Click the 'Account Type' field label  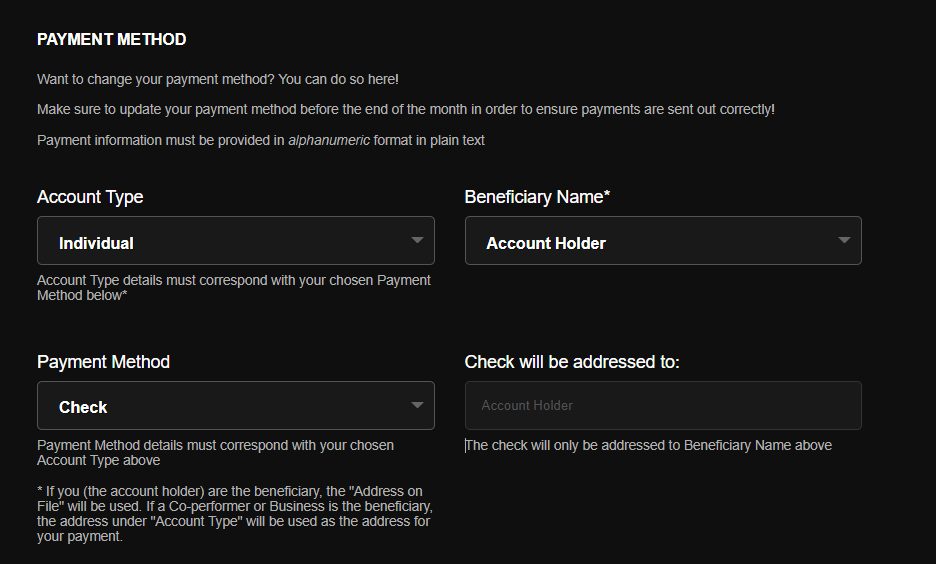point(90,197)
